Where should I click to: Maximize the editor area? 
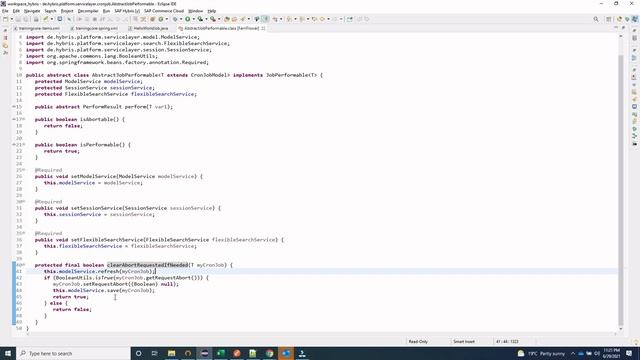tap(623, 28)
